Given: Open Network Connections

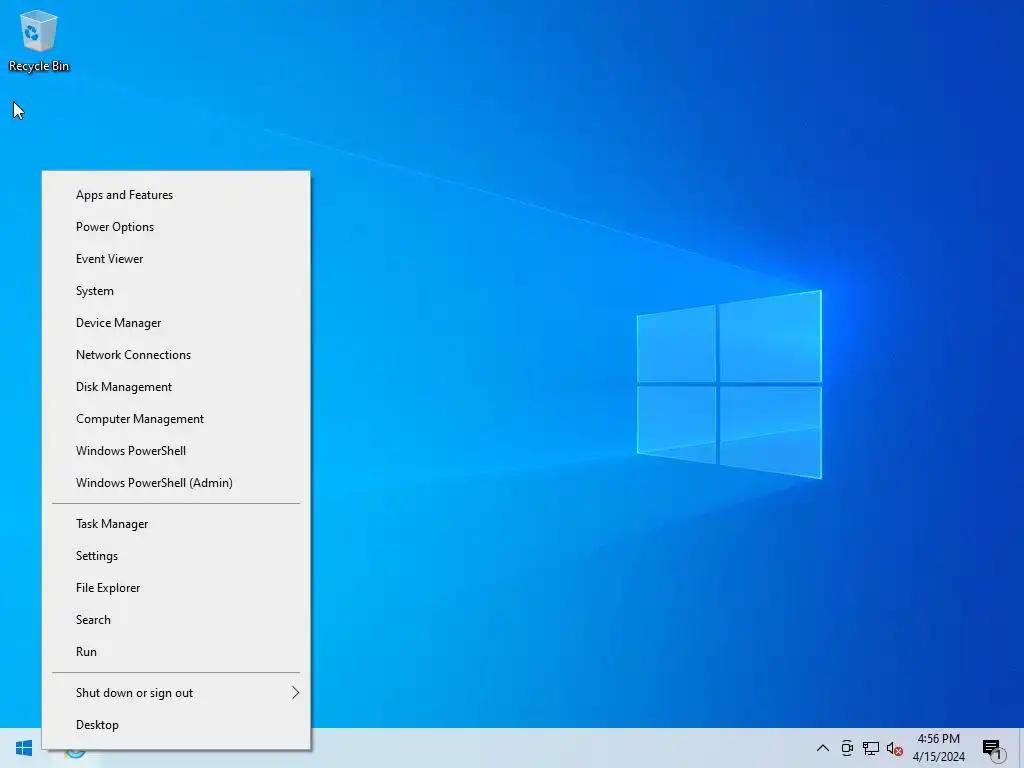Looking at the screenshot, I should coord(176,355).
